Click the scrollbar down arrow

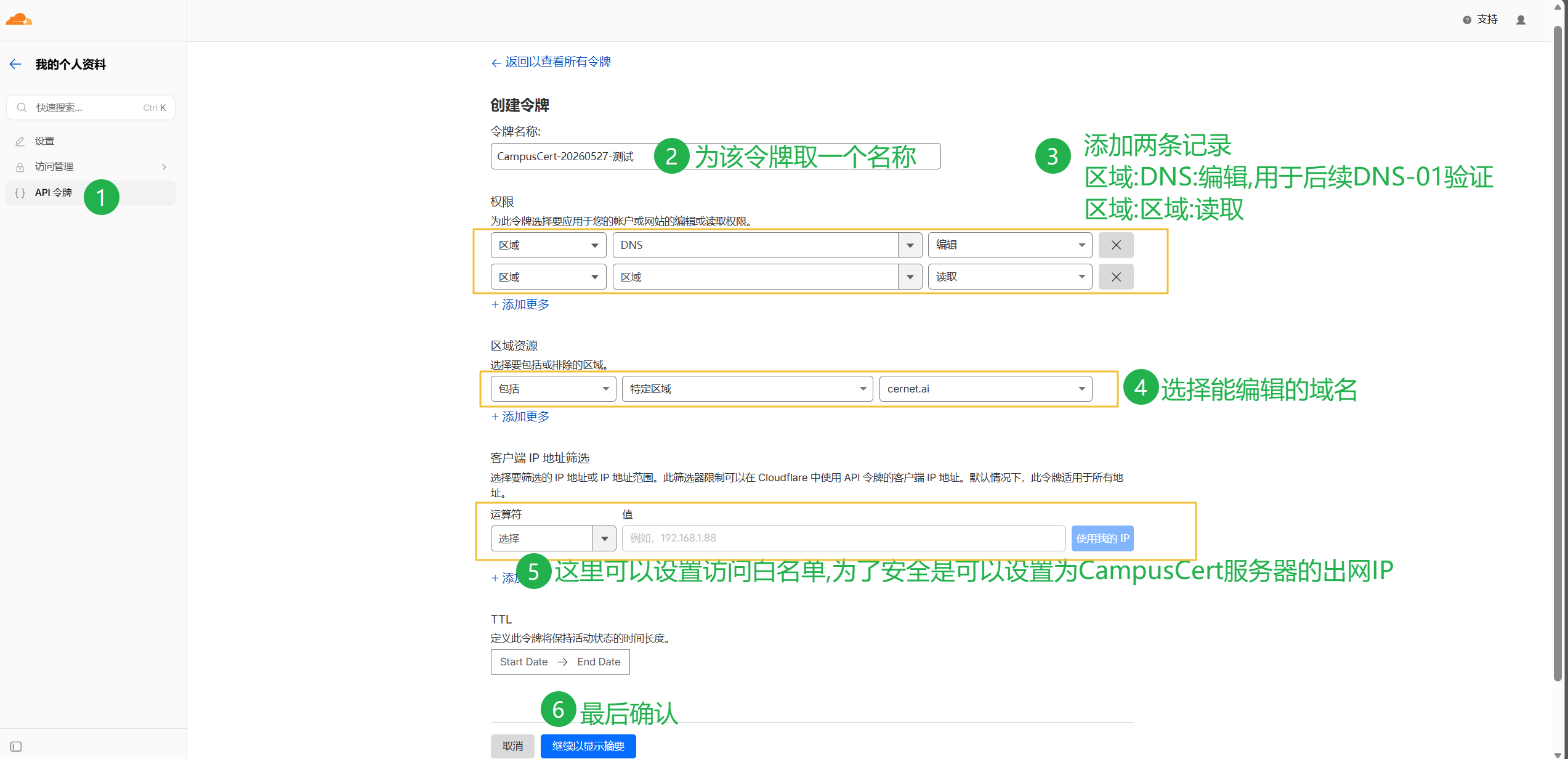pyautogui.click(x=1558, y=755)
